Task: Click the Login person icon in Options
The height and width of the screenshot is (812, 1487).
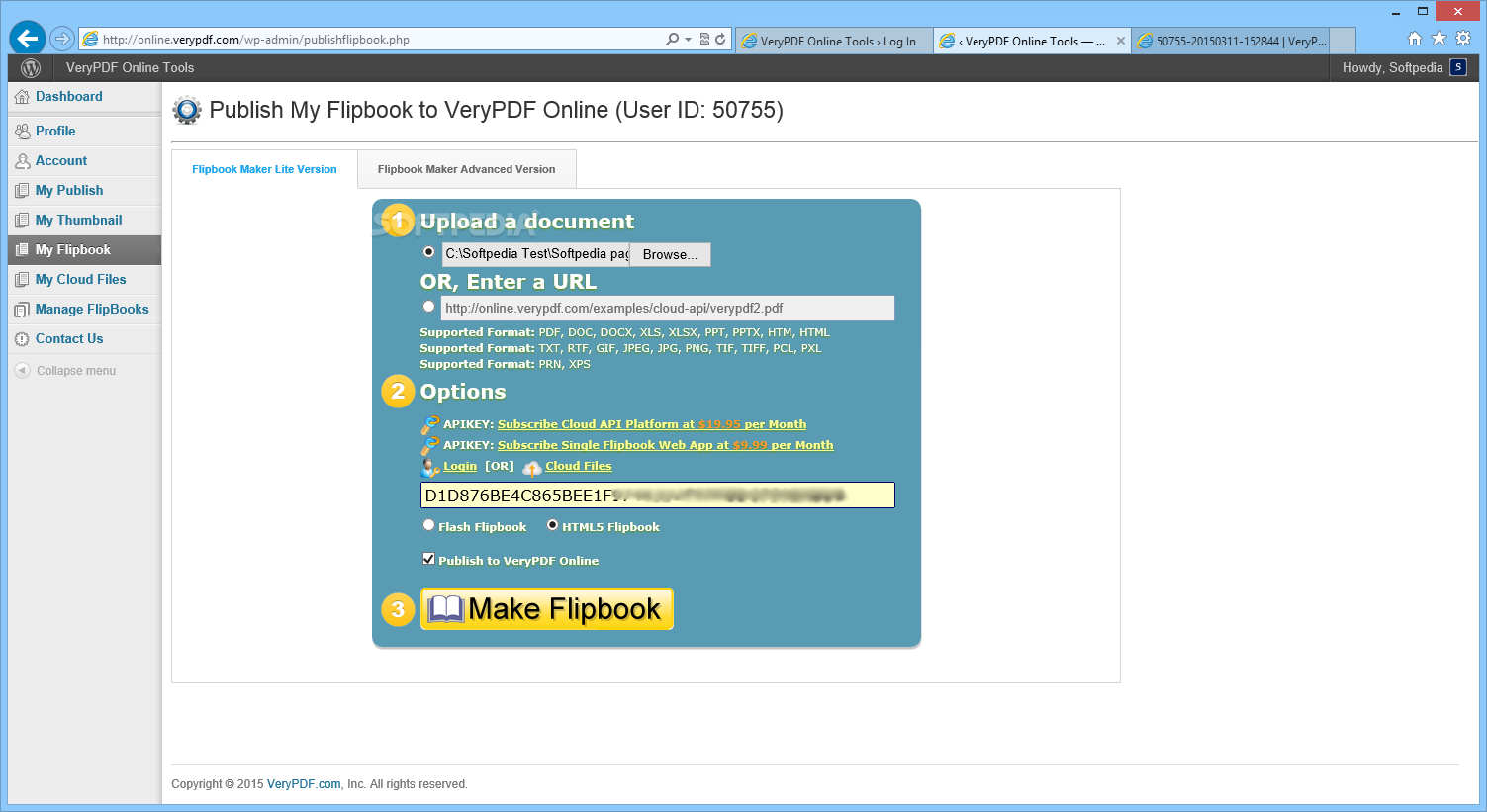Action: click(x=430, y=467)
